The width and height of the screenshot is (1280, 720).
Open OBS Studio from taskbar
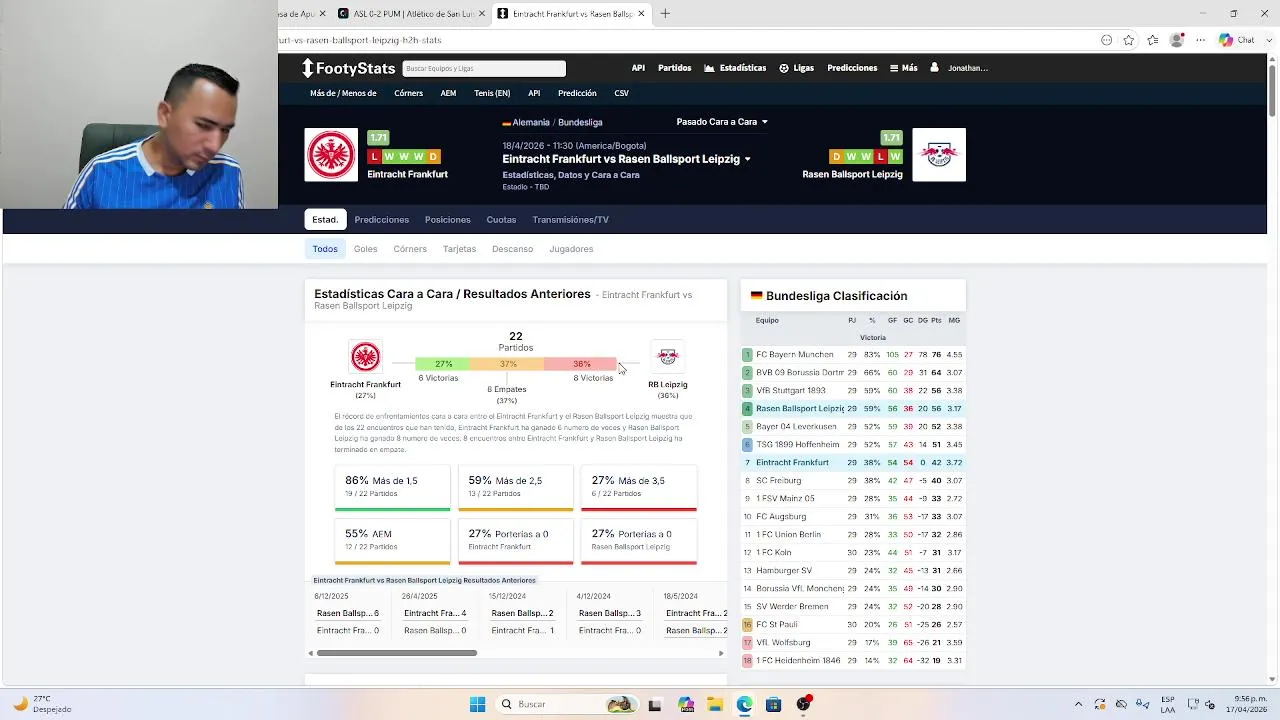point(803,704)
